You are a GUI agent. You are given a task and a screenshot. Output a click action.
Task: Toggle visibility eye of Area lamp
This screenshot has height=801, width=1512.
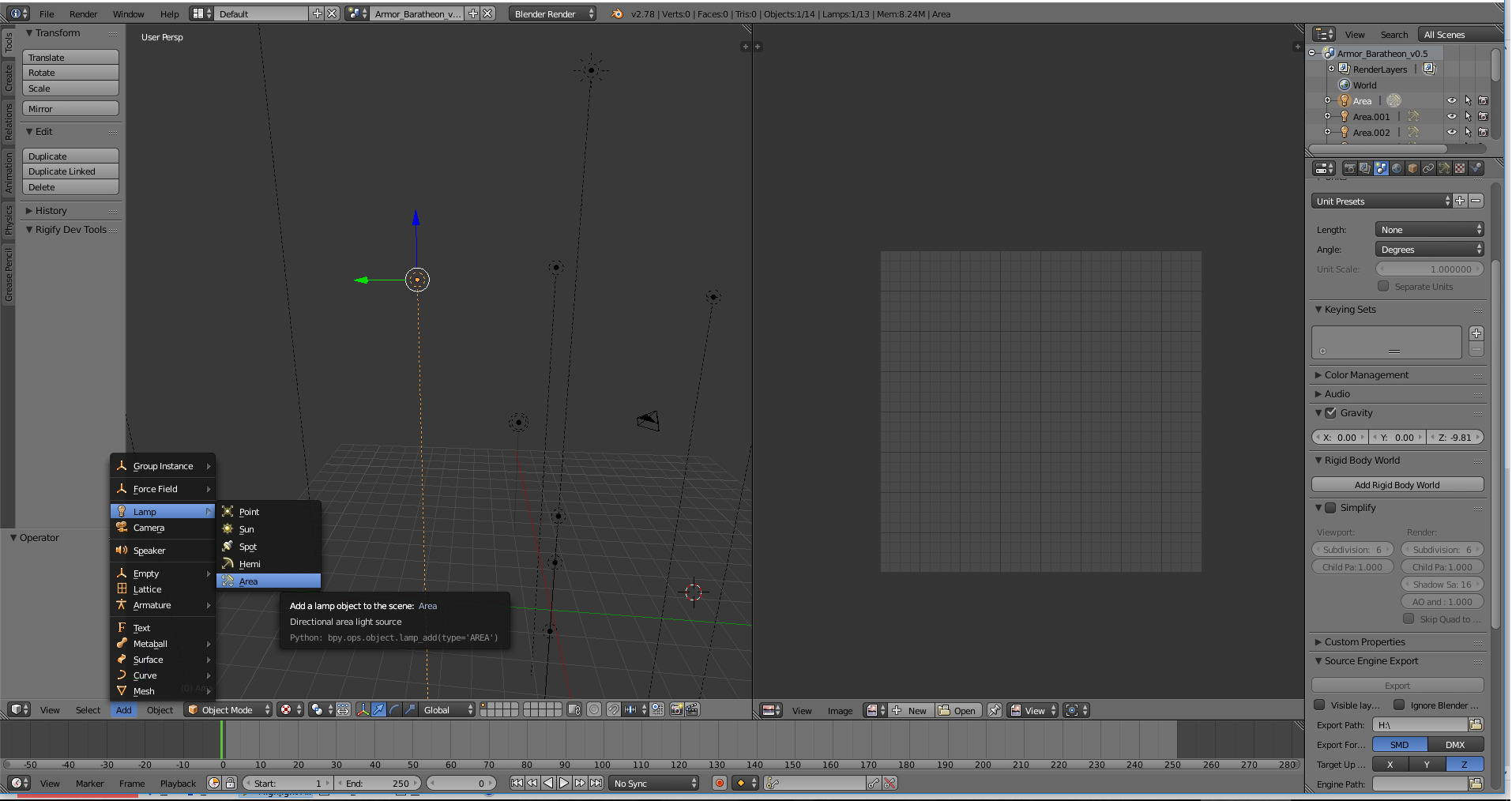[x=1451, y=100]
